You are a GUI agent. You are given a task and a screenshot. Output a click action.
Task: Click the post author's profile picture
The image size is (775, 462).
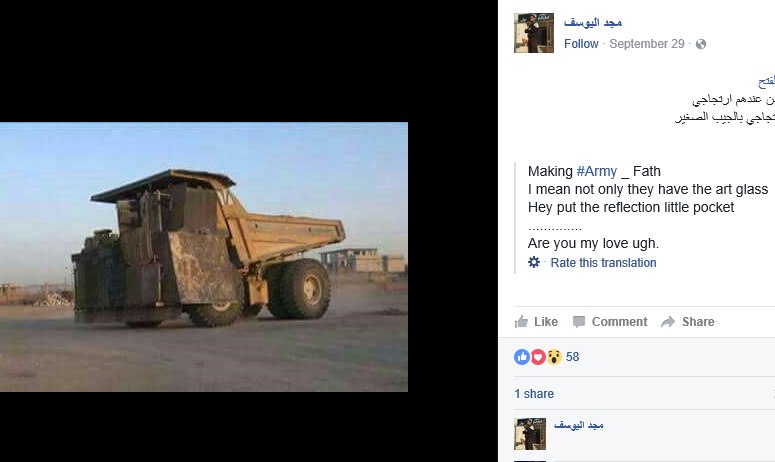click(x=534, y=33)
